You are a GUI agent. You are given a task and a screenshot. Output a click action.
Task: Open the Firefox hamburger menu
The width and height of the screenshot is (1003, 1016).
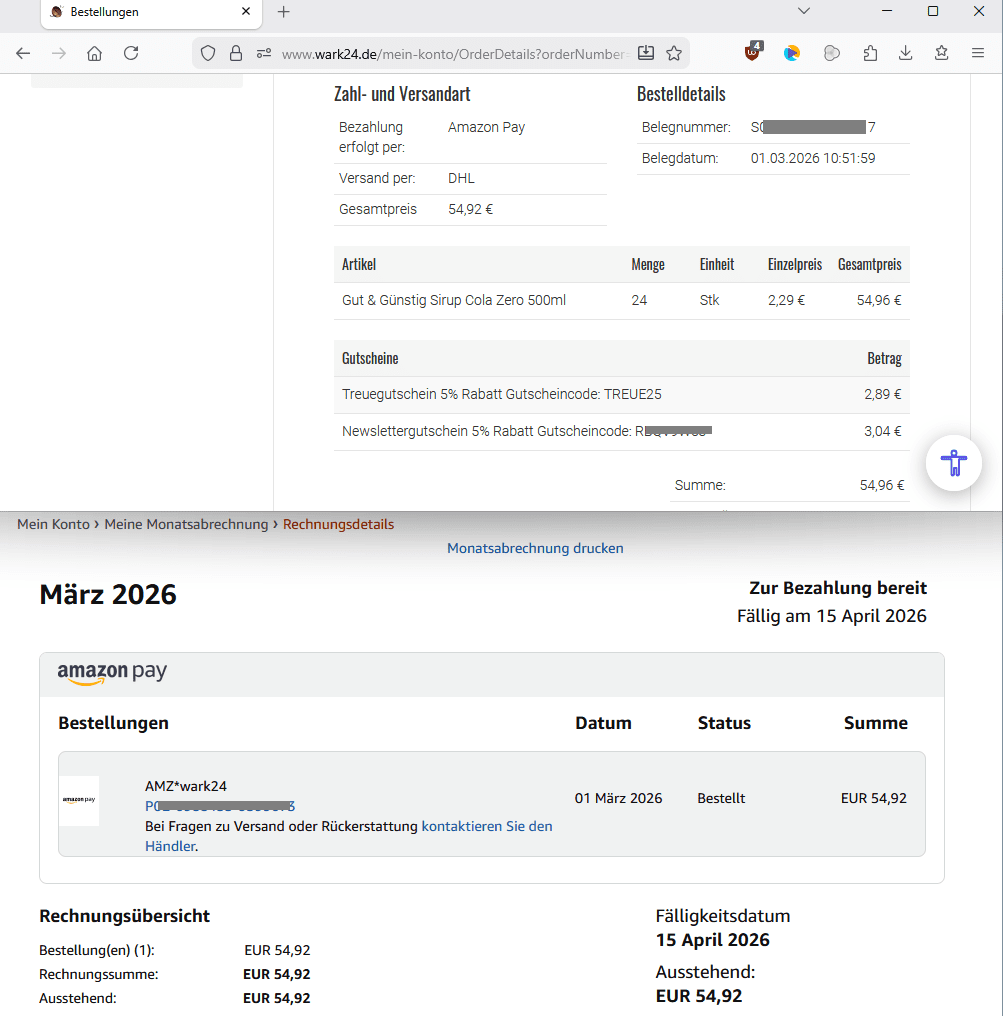click(978, 53)
